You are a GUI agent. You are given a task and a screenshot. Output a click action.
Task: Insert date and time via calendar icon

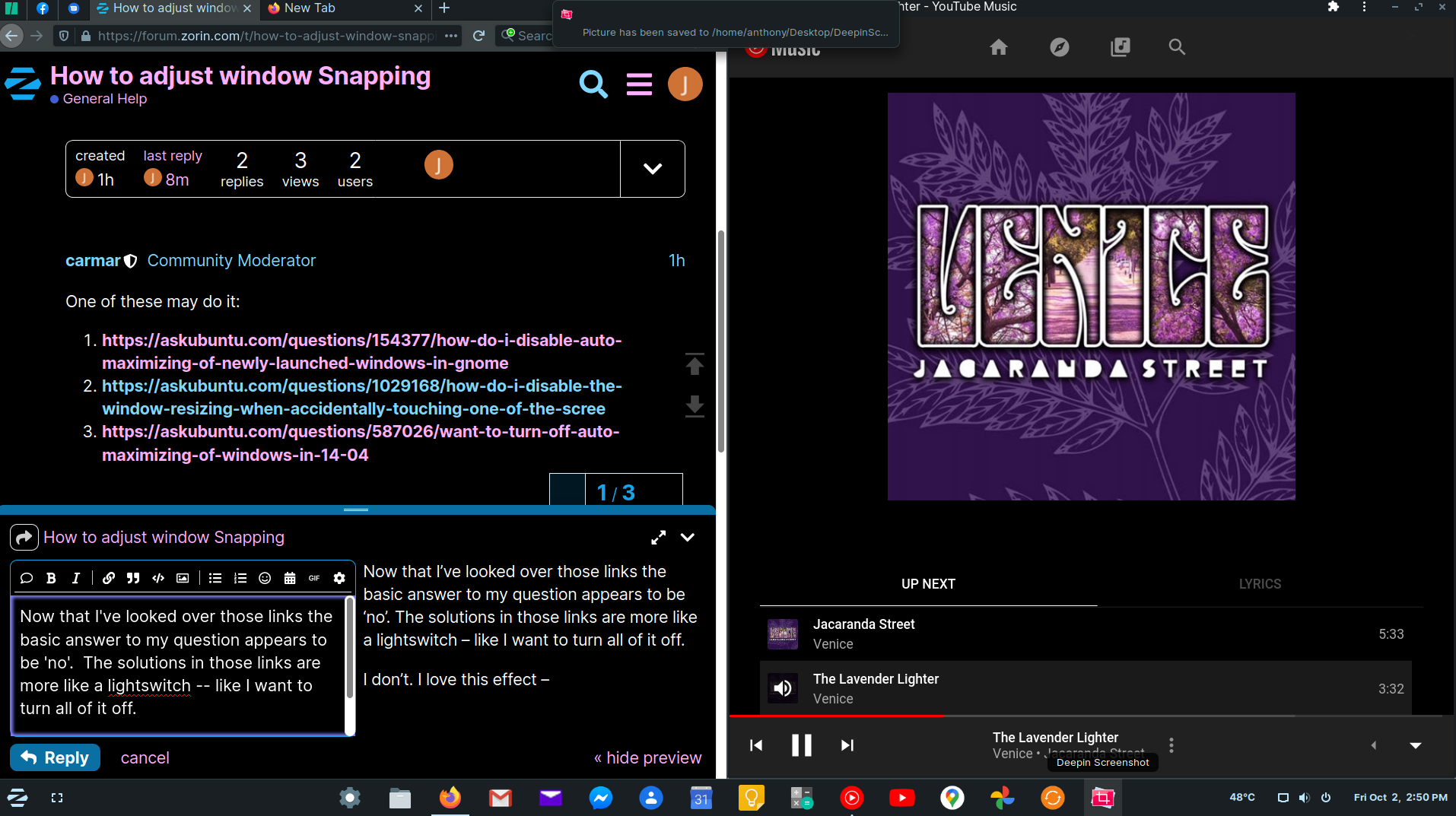coord(290,578)
